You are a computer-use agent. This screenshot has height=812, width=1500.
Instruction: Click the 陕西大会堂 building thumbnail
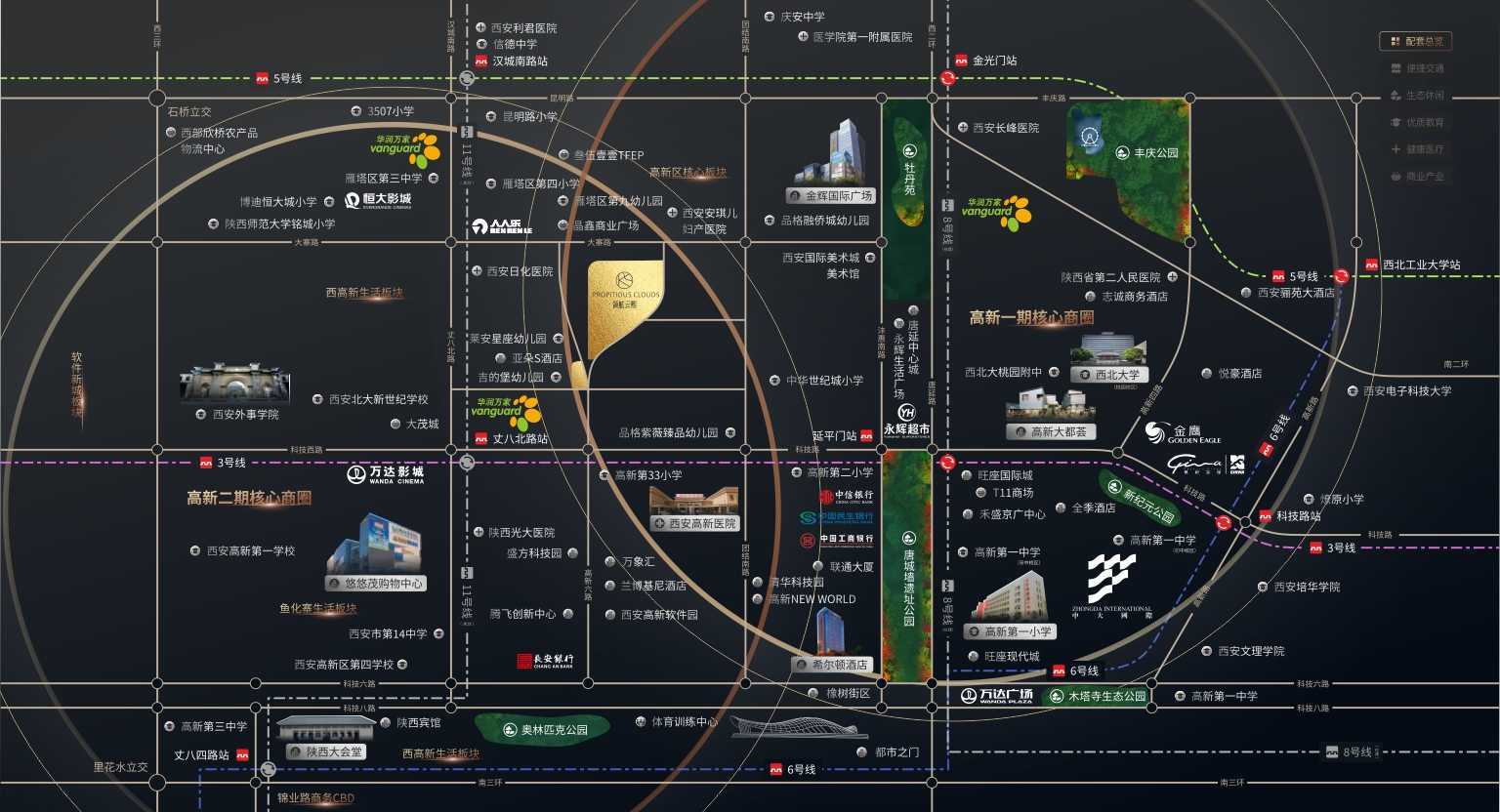tap(326, 728)
